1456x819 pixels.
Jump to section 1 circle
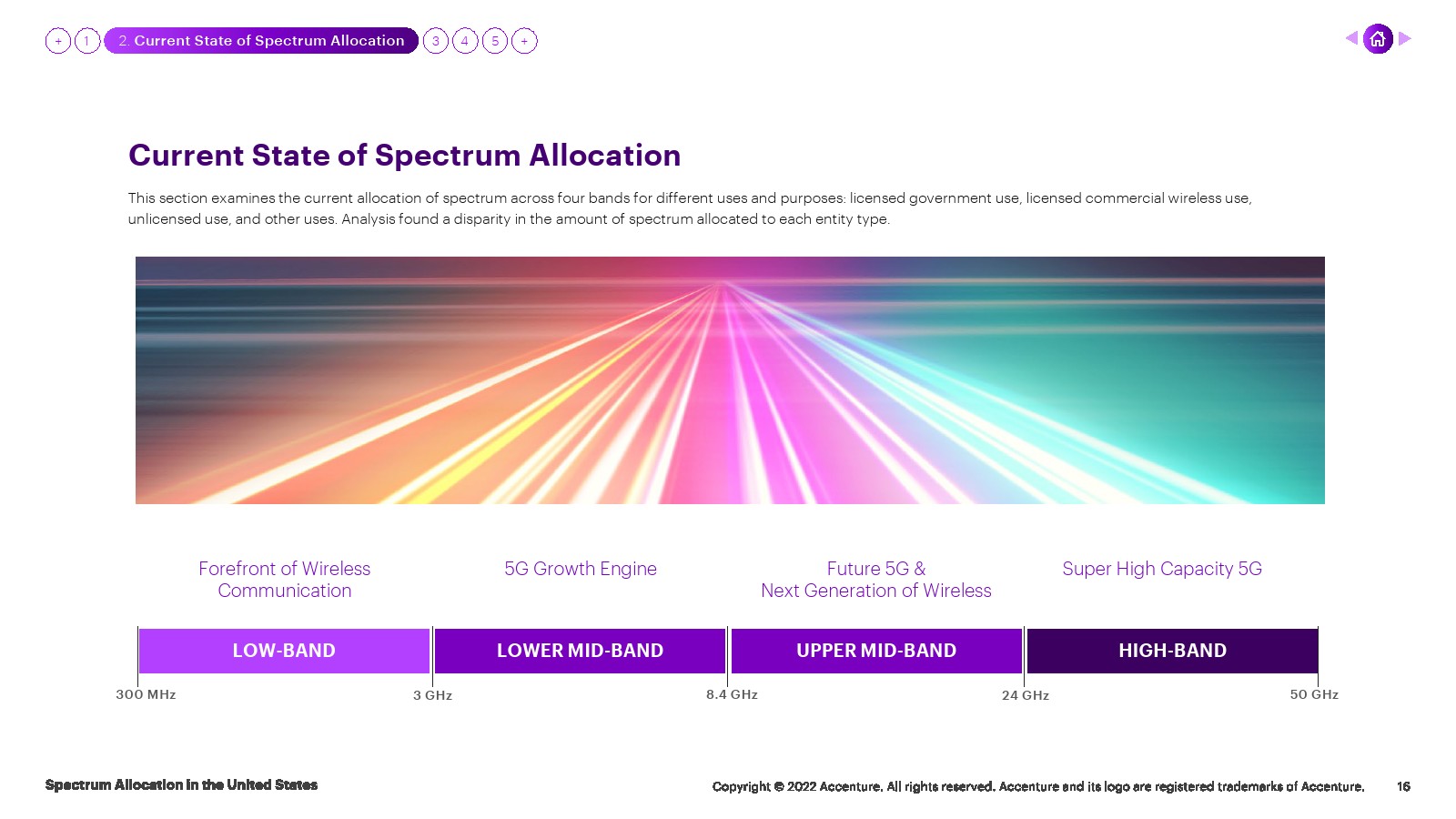87,41
